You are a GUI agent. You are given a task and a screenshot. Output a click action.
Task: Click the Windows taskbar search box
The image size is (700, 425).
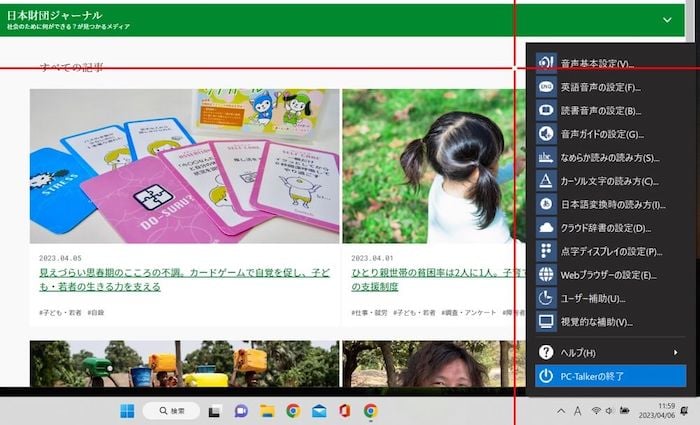coord(170,411)
